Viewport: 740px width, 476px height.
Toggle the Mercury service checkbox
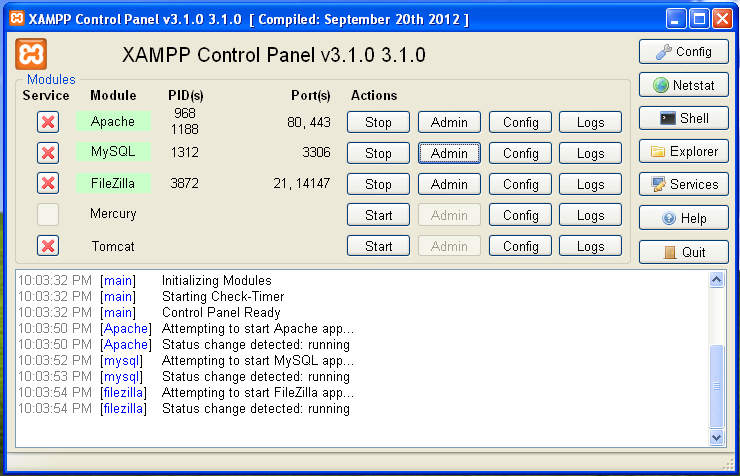tap(48, 215)
